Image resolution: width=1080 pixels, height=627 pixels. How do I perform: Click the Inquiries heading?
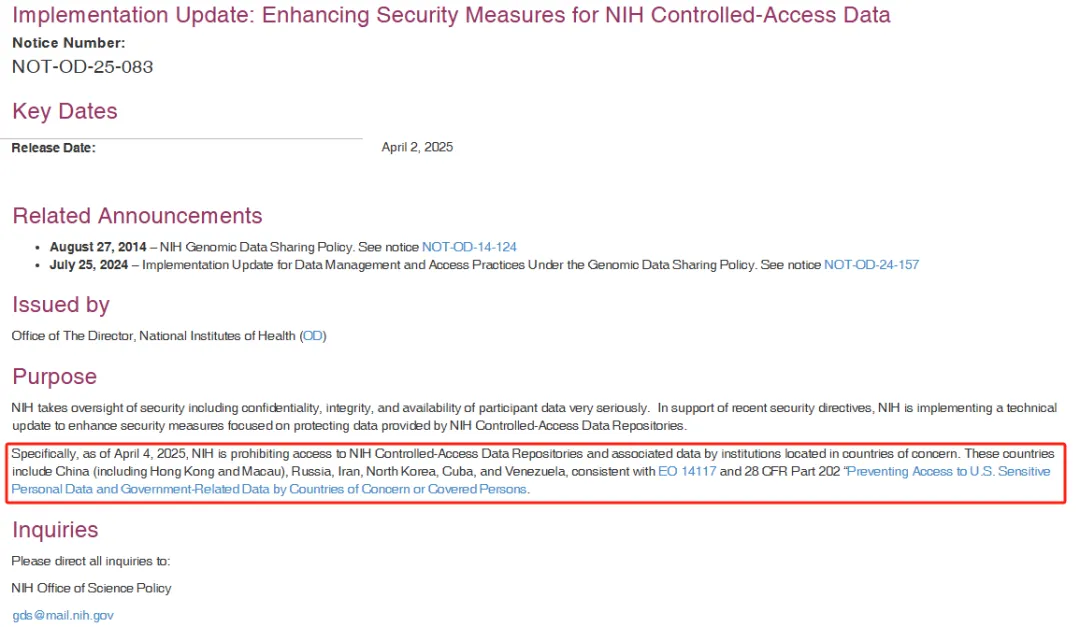(x=55, y=530)
